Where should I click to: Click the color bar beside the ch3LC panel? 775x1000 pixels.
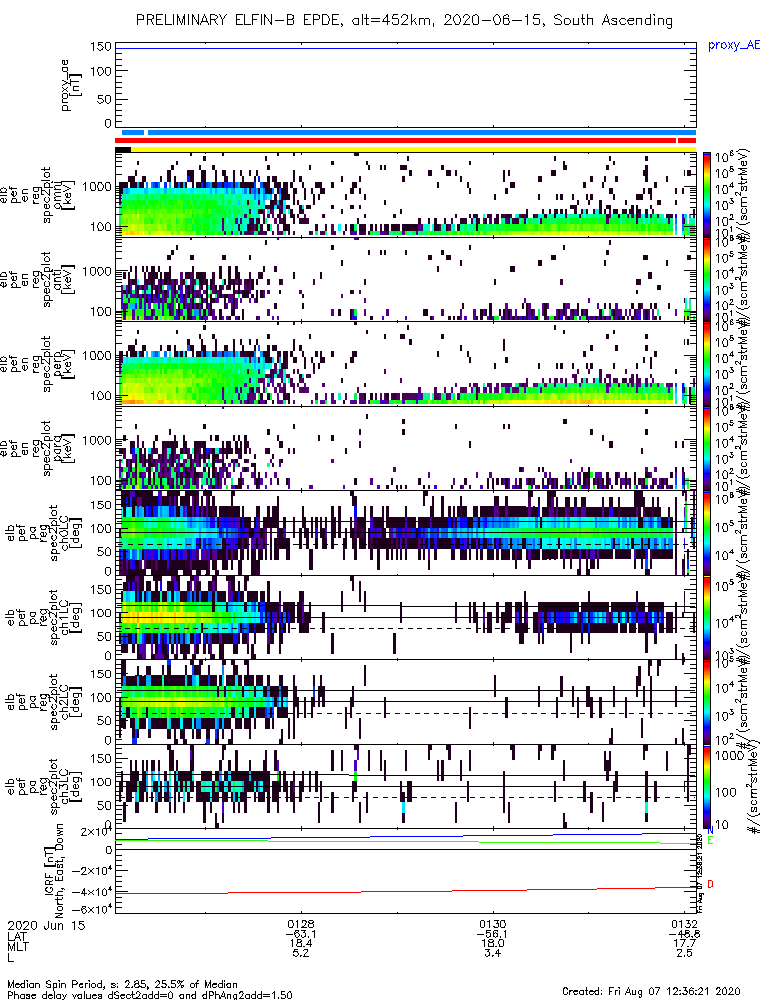(707, 786)
